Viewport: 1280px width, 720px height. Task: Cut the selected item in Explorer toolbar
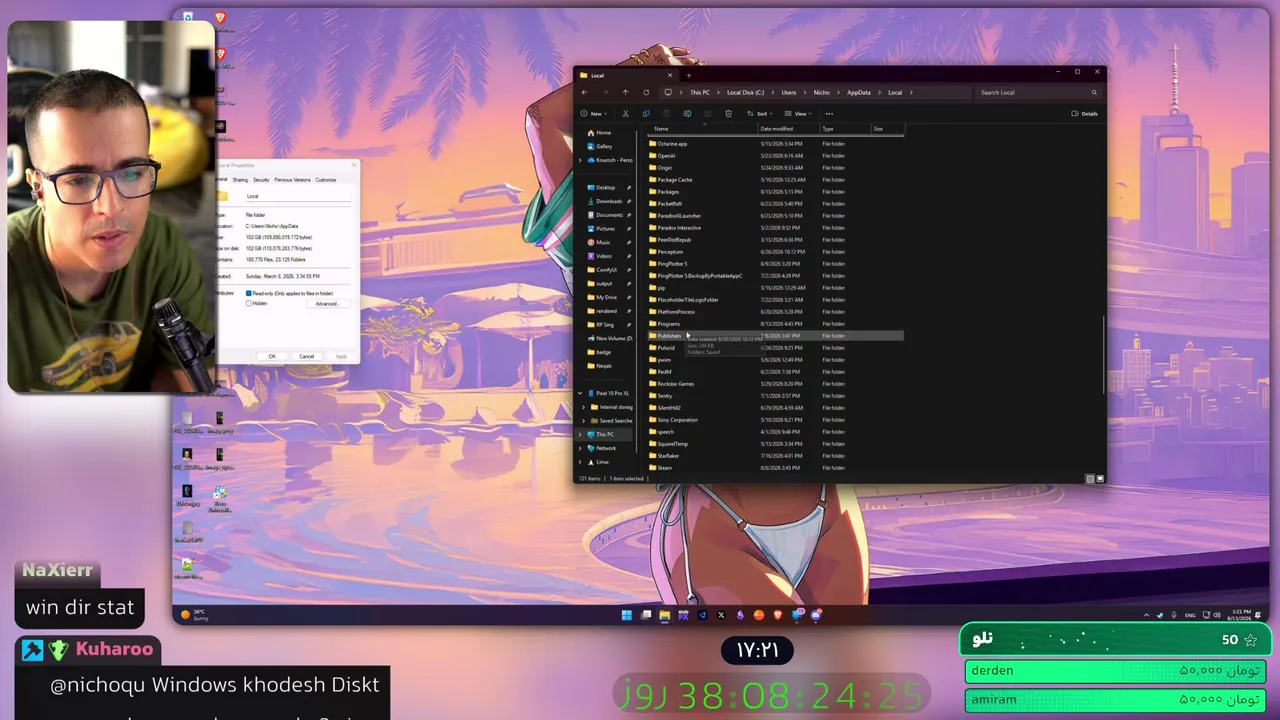(626, 114)
